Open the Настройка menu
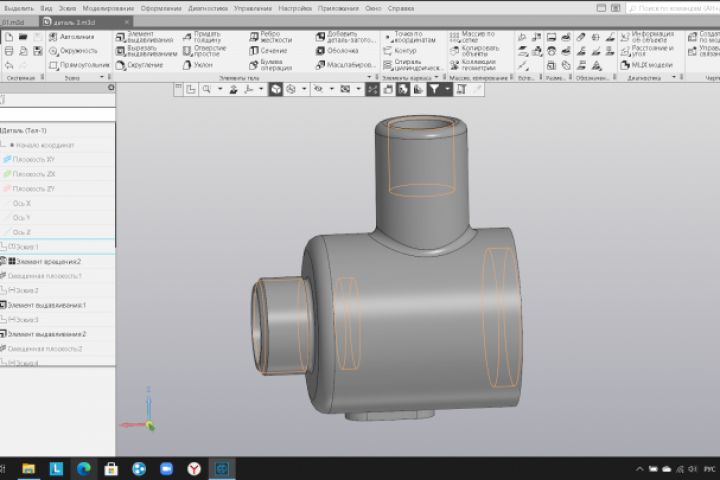The height and width of the screenshot is (480, 720). pyautogui.click(x=295, y=8)
